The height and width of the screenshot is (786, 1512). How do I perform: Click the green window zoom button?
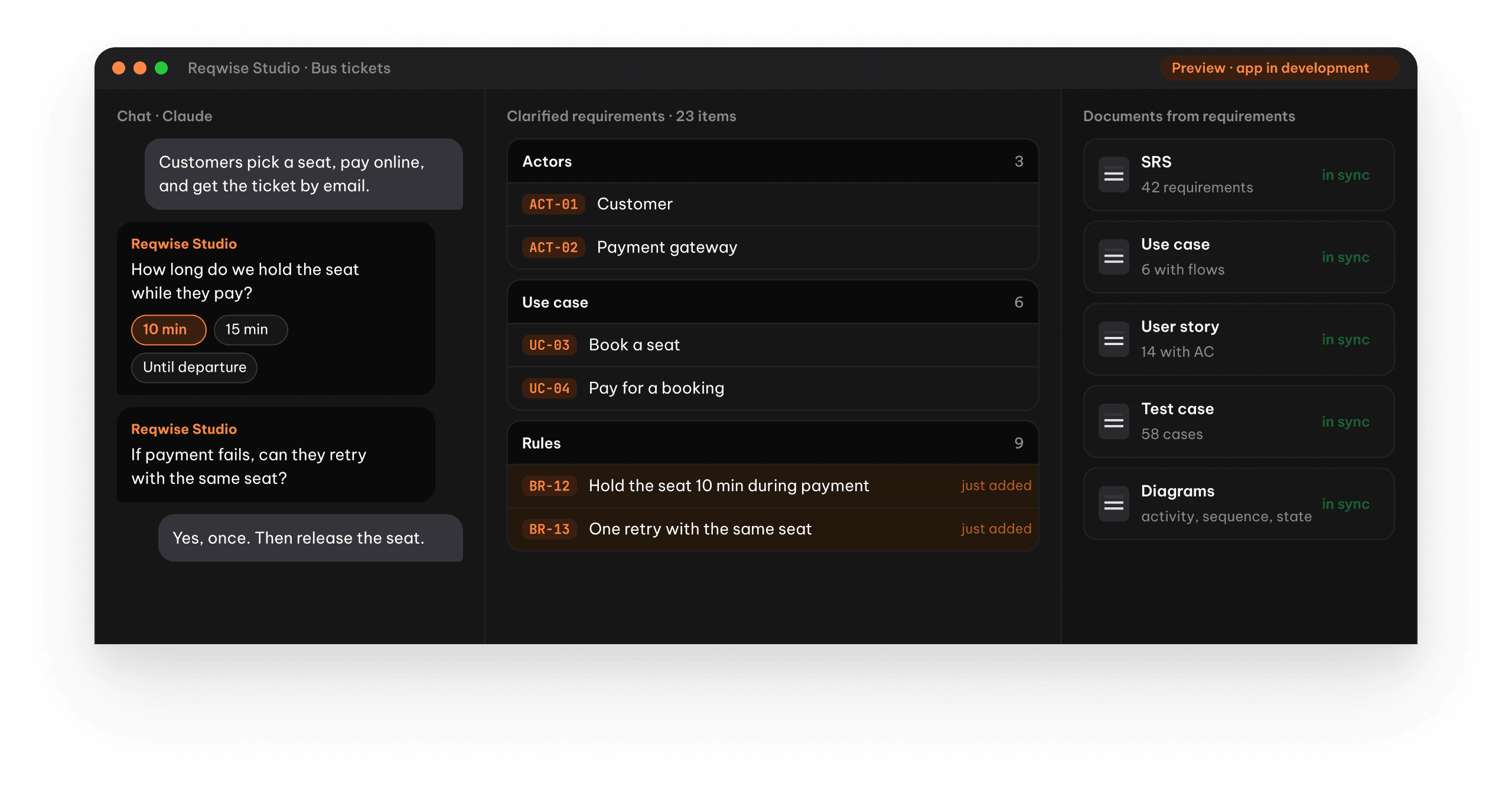click(161, 68)
